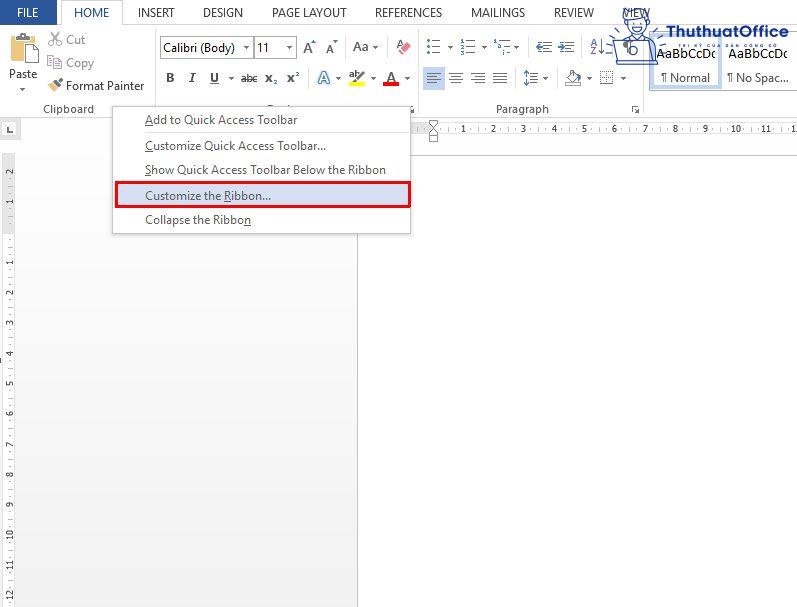The image size is (797, 607).
Task: Open the highlight color dropdown arrow
Action: coord(373,78)
